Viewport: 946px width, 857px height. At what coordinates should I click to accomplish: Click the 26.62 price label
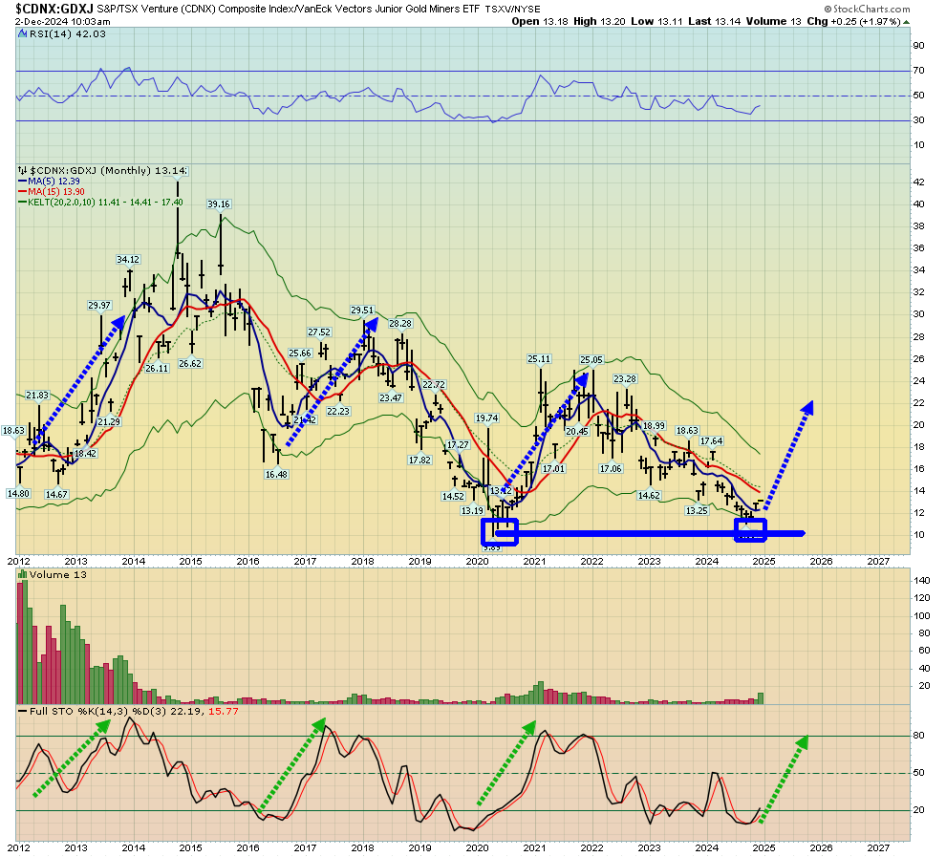click(190, 363)
